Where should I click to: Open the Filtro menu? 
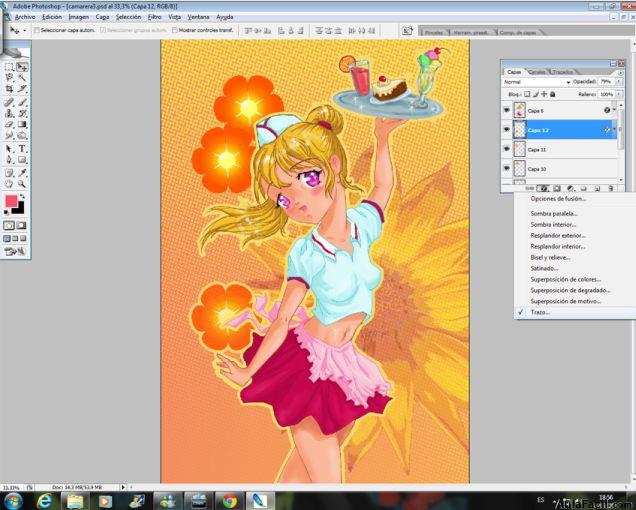pos(155,17)
